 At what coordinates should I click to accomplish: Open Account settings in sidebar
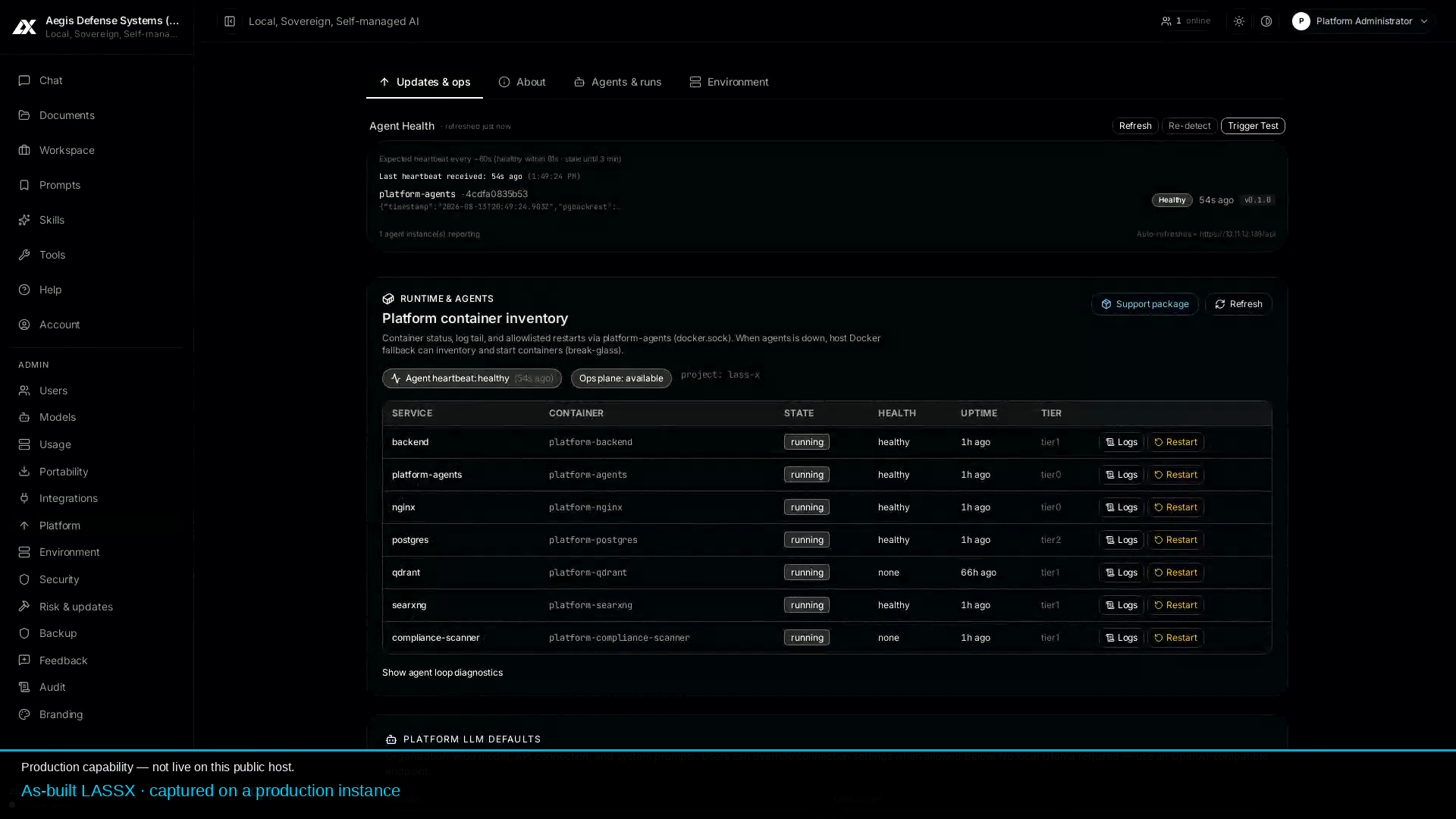(96, 325)
